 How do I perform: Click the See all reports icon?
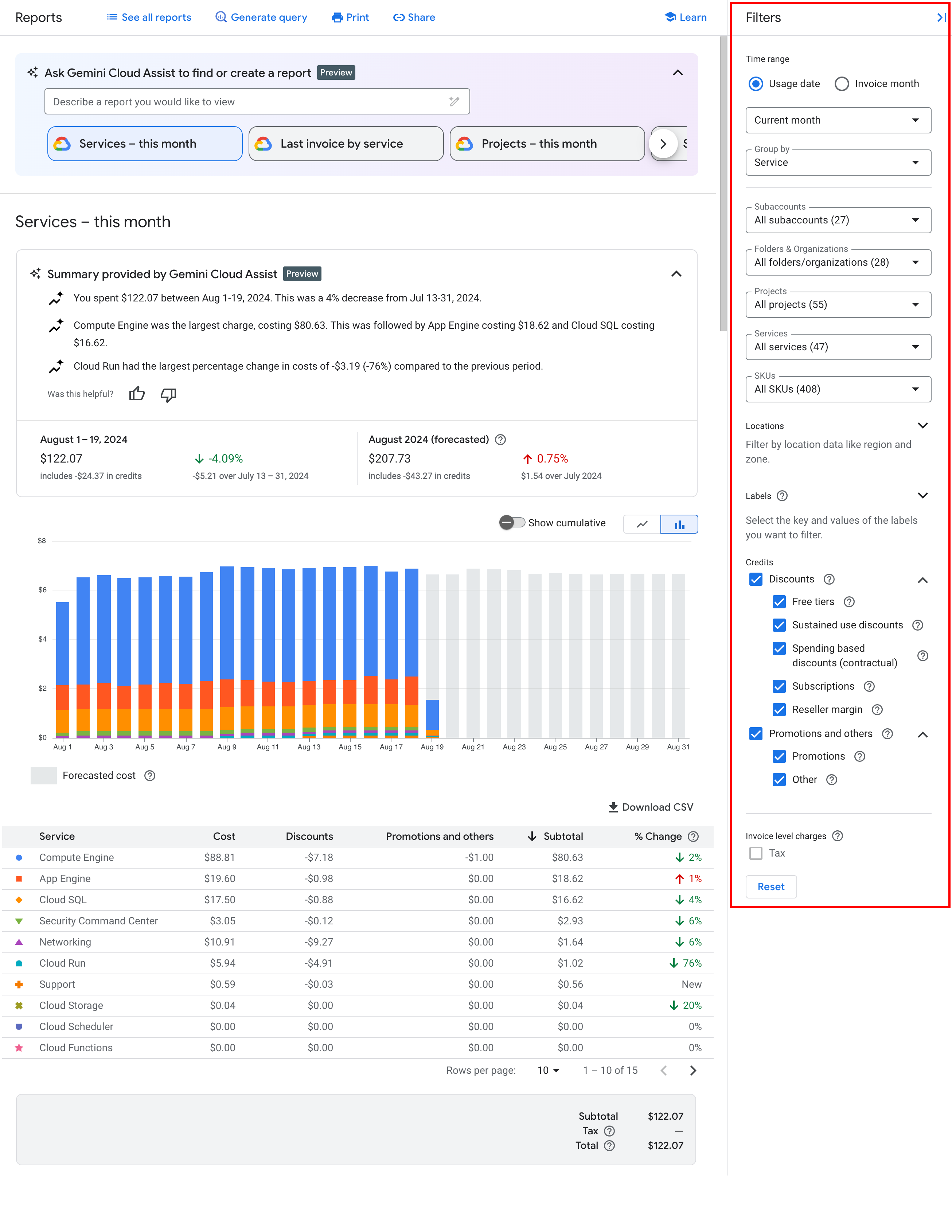(113, 17)
